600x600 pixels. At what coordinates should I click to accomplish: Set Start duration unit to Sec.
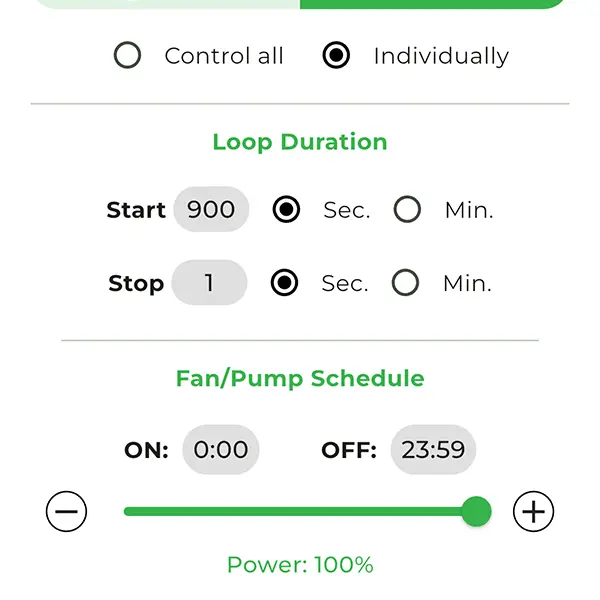coord(287,210)
